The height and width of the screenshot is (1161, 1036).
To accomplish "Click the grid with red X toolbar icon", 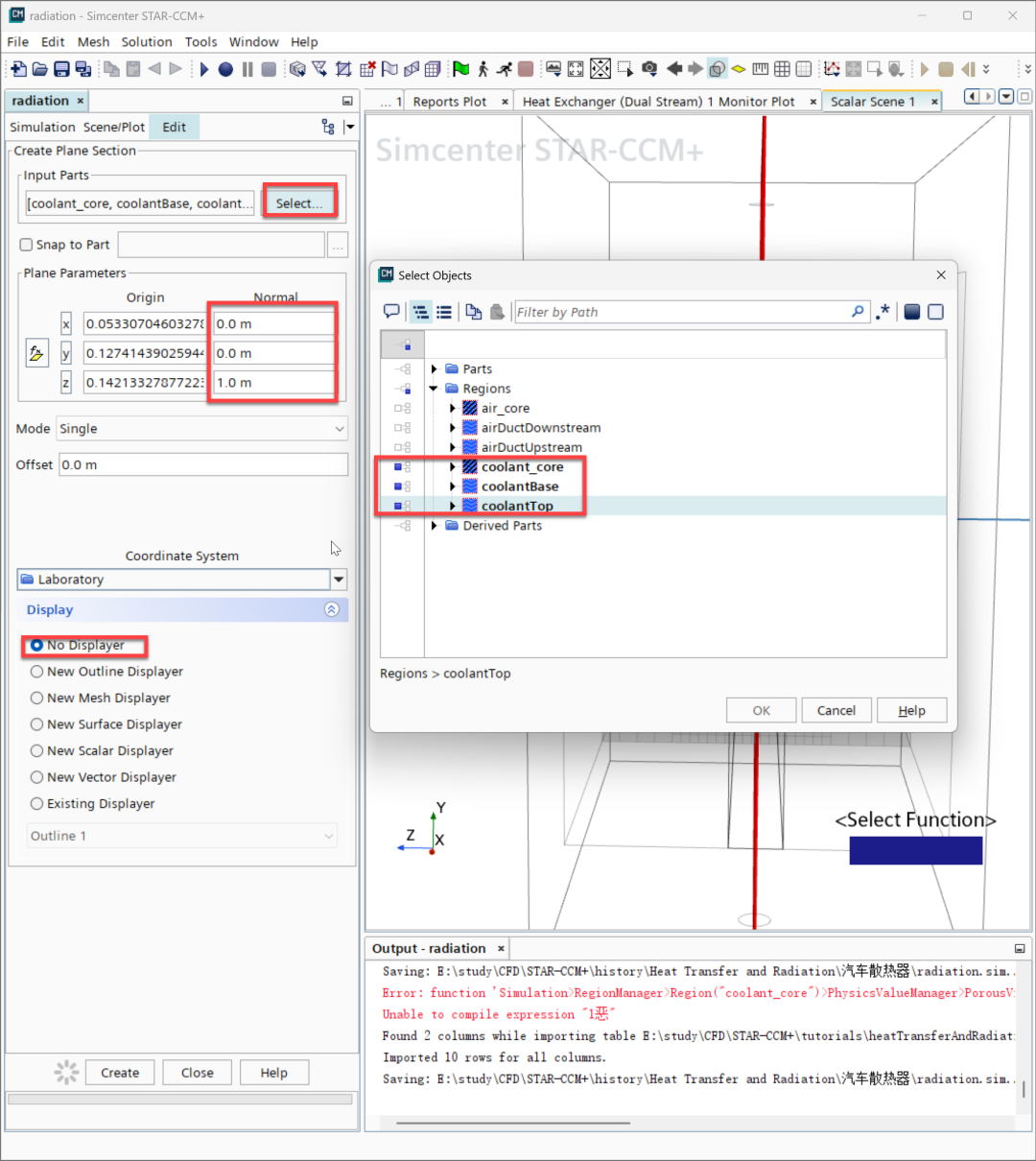I will (x=367, y=69).
